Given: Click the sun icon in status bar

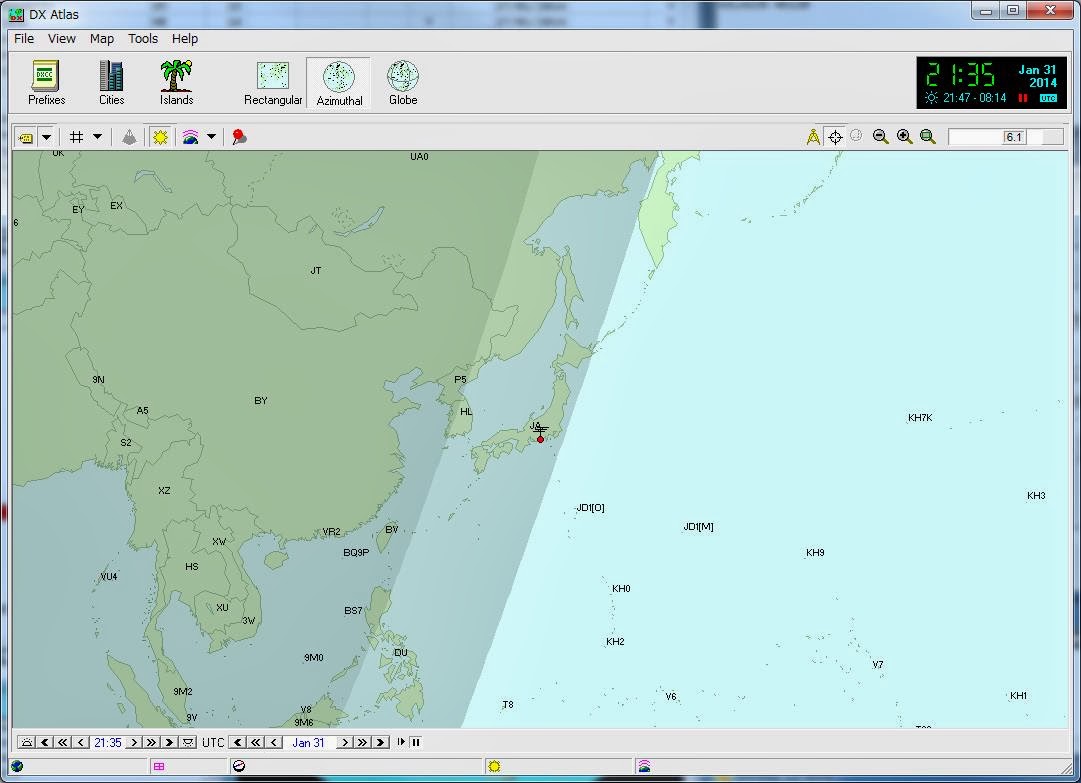Looking at the screenshot, I should point(494,766).
